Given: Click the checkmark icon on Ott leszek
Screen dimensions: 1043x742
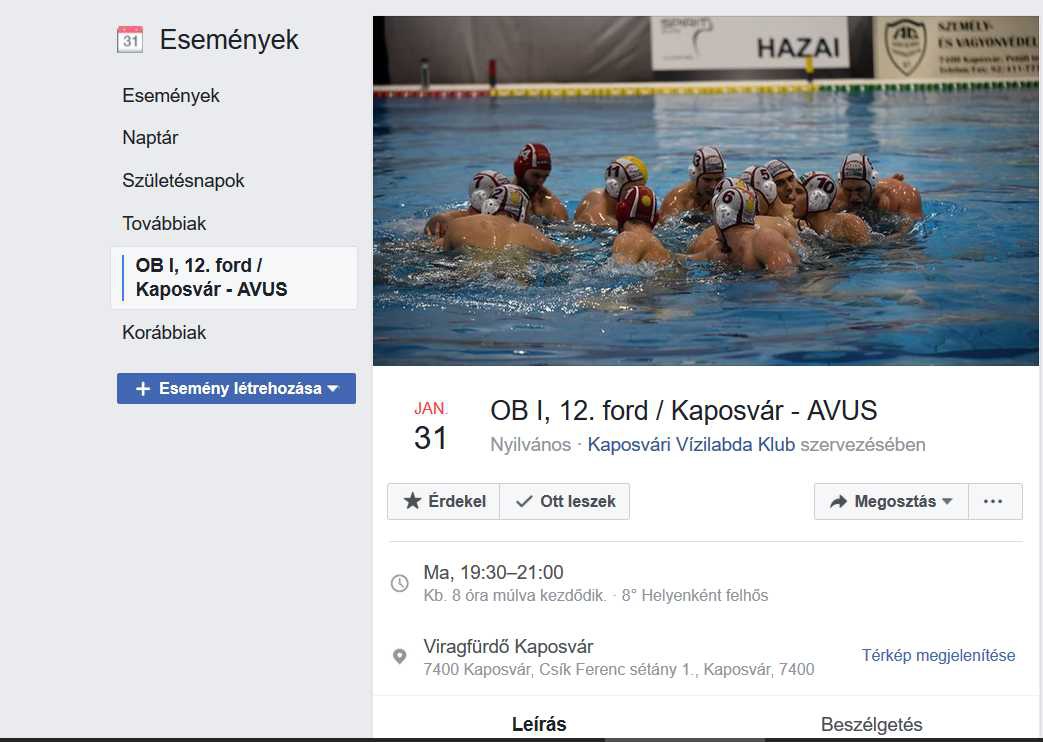Looking at the screenshot, I should click(x=524, y=501).
